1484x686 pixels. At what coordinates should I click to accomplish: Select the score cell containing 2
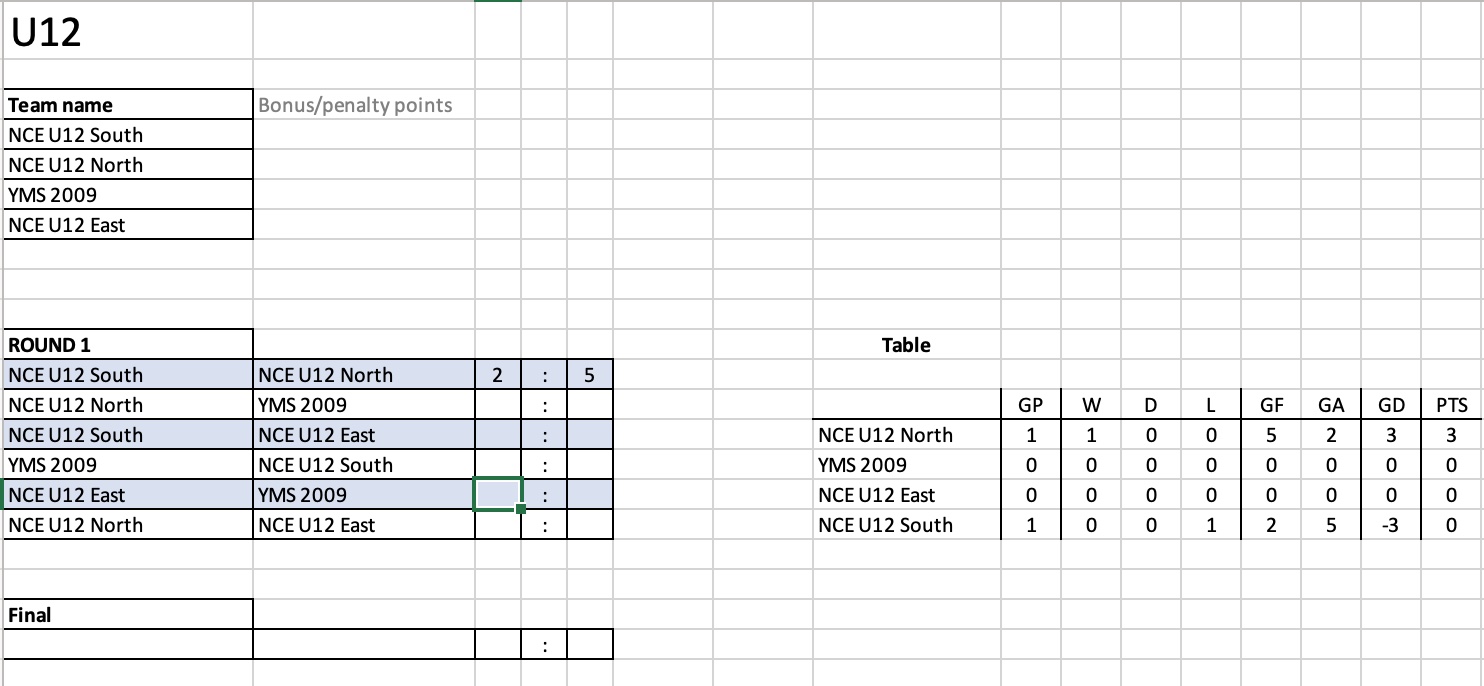point(497,375)
